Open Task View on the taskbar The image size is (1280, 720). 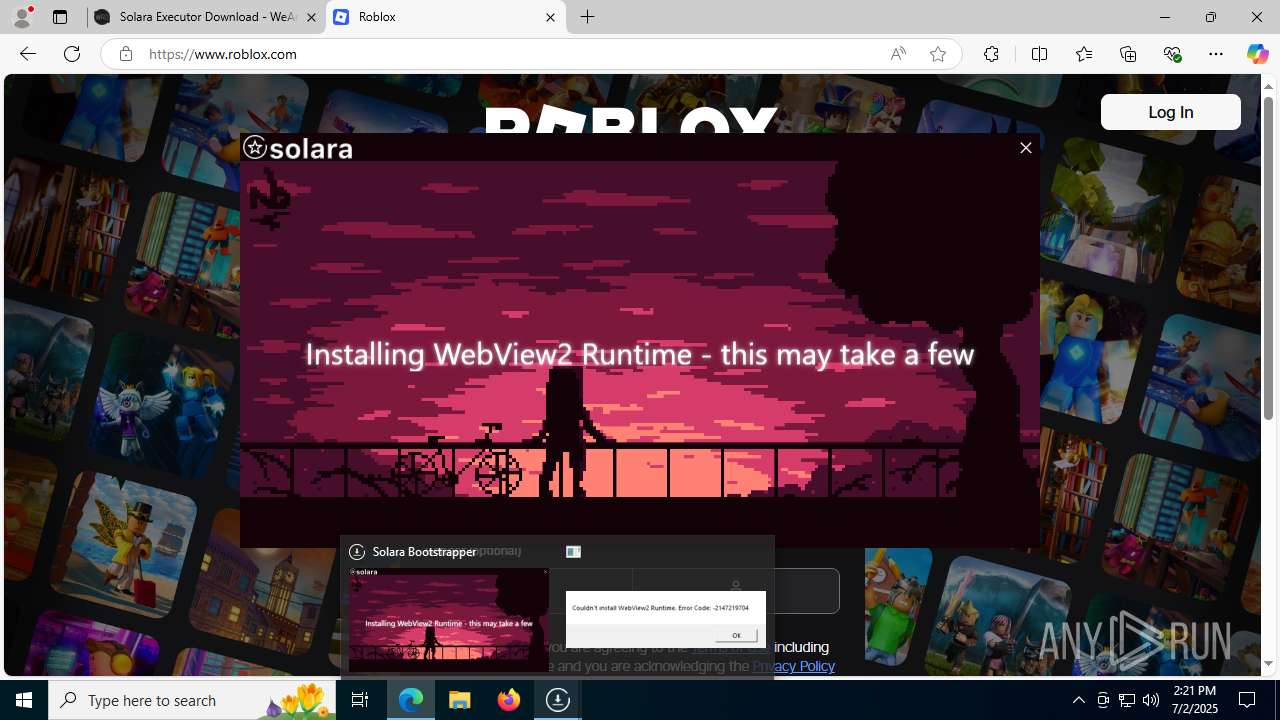[360, 700]
